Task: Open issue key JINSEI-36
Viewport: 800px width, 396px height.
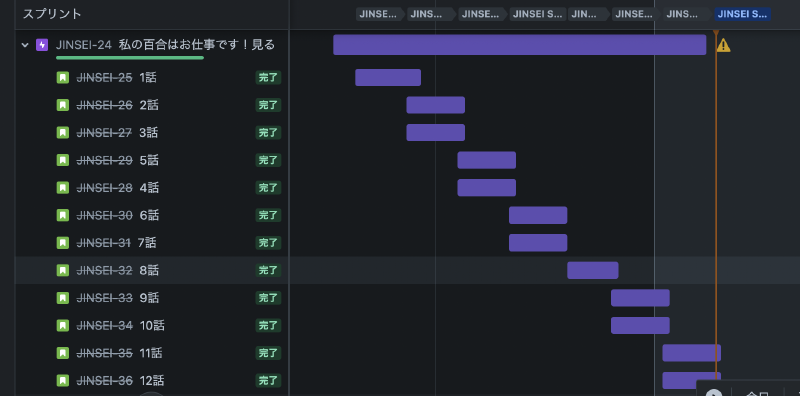Action: pos(104,380)
